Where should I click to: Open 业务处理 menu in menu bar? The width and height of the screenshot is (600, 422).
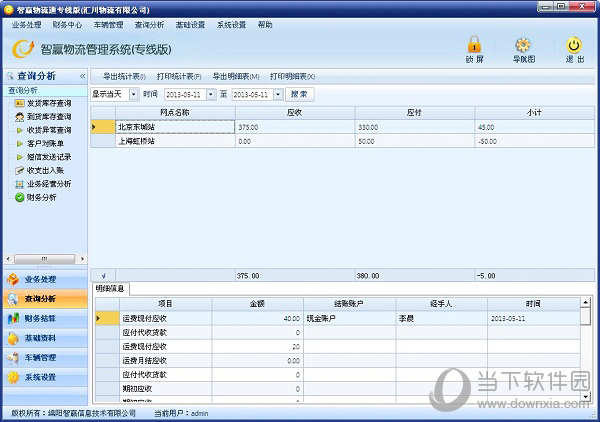pos(26,25)
